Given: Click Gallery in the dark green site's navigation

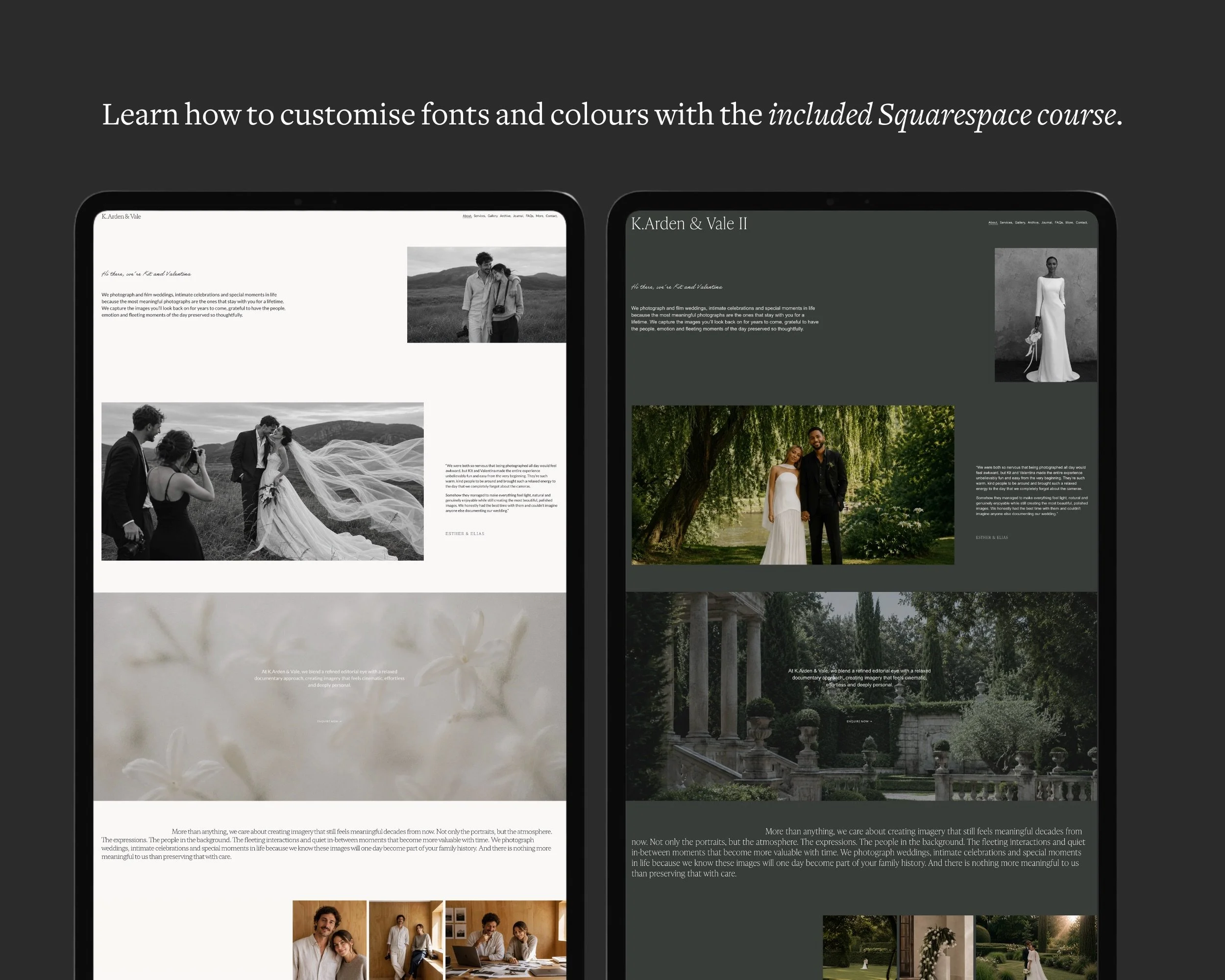Looking at the screenshot, I should [x=1021, y=222].
